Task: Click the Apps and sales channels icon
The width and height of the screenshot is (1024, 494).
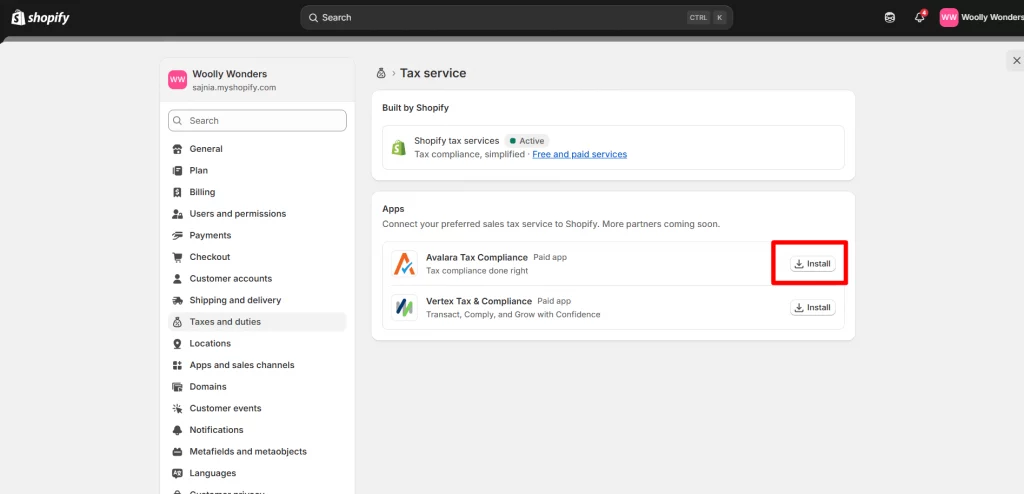Action: [177, 365]
